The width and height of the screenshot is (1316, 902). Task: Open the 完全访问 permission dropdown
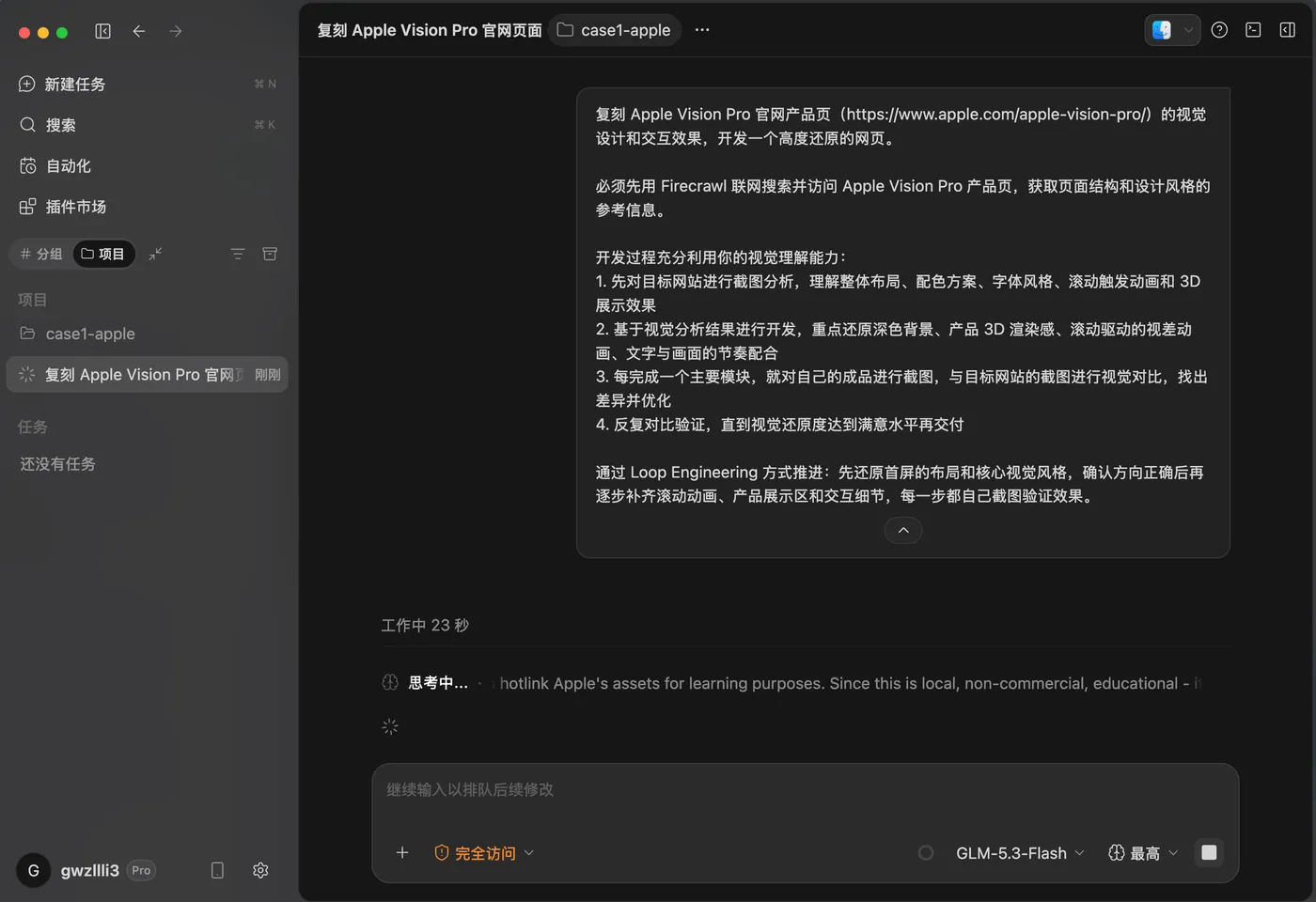pos(484,853)
